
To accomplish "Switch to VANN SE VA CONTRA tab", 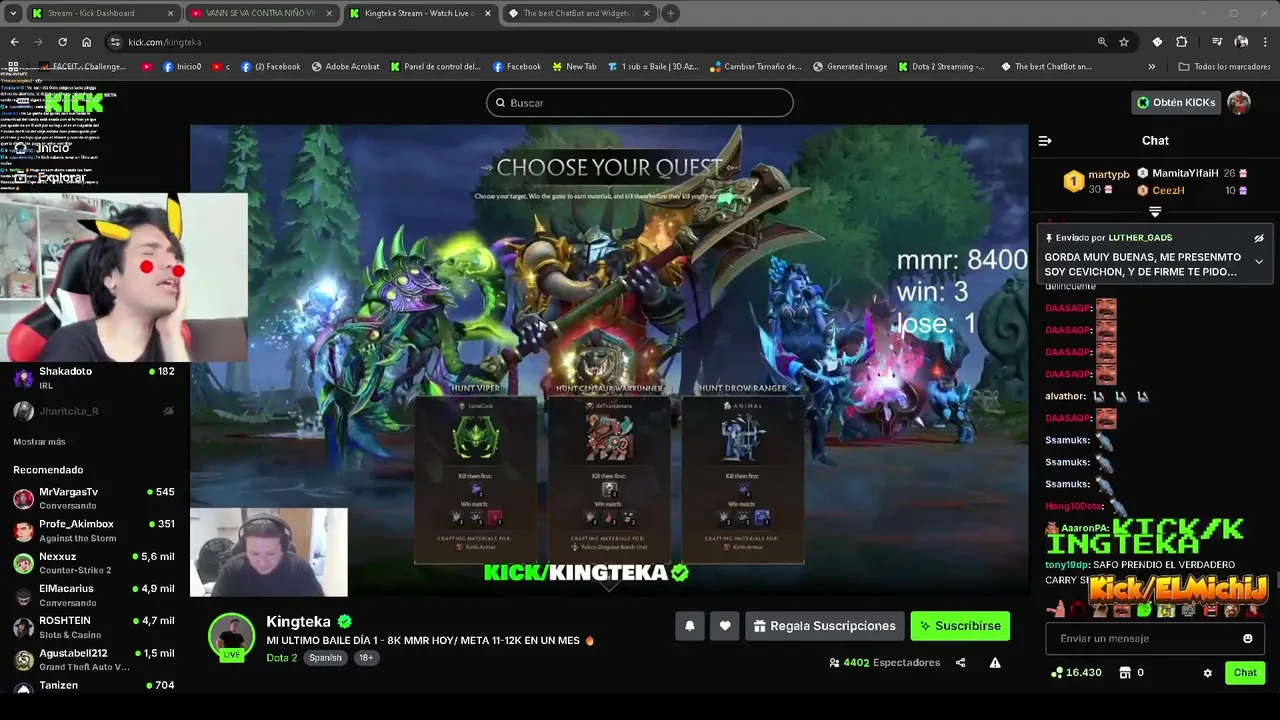I will (262, 13).
